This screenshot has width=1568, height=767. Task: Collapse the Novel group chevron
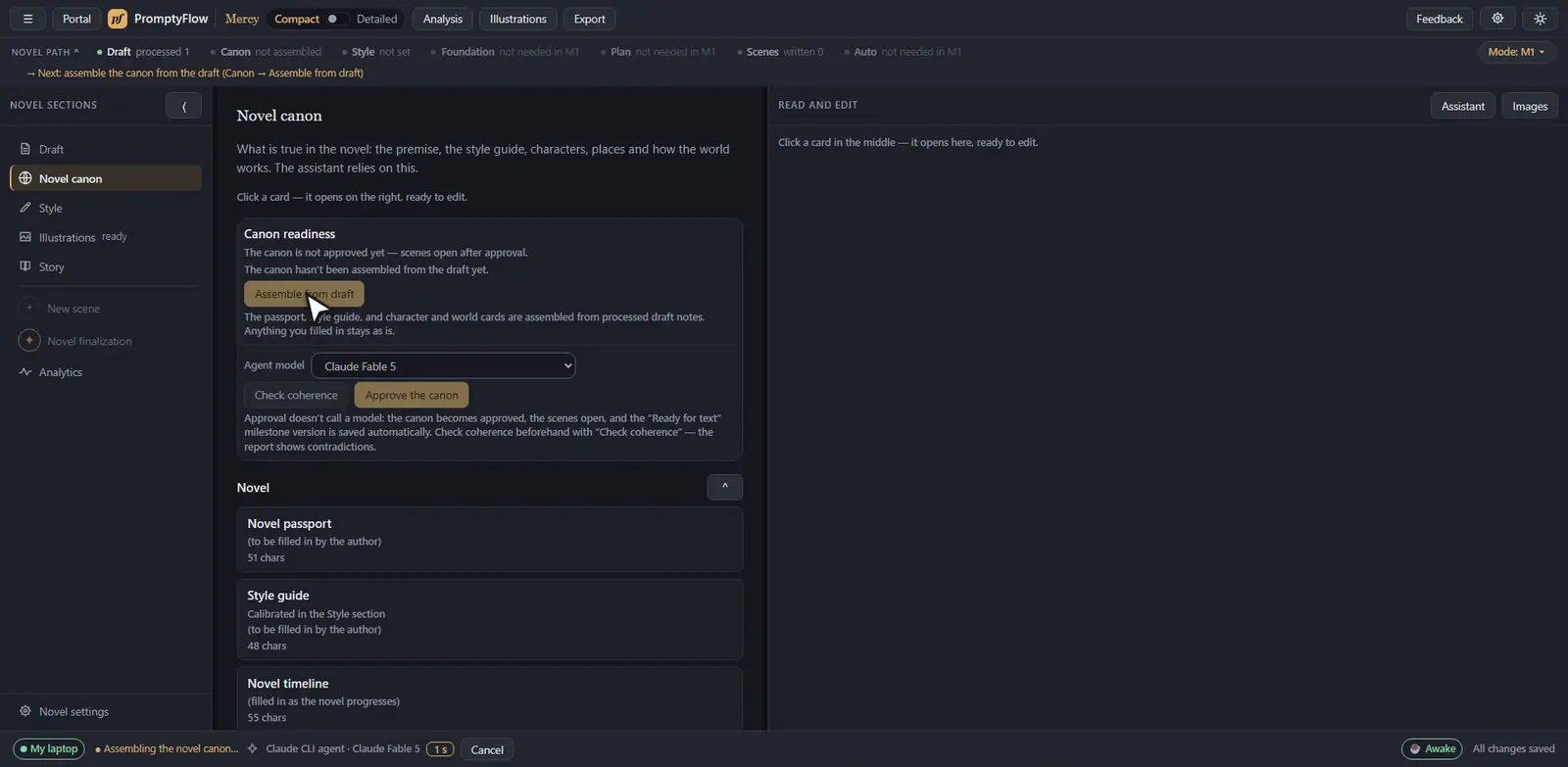click(x=724, y=487)
